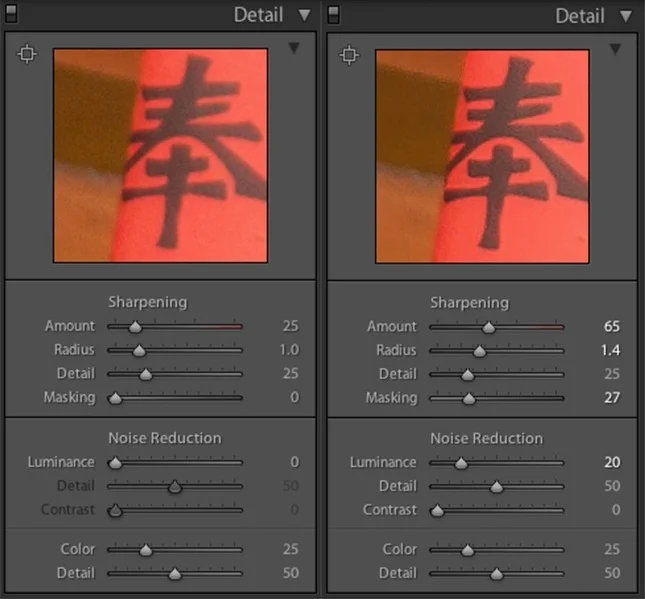This screenshot has height=599, width=645.
Task: Click the Contrast slider handle in right panel
Action: 437,511
